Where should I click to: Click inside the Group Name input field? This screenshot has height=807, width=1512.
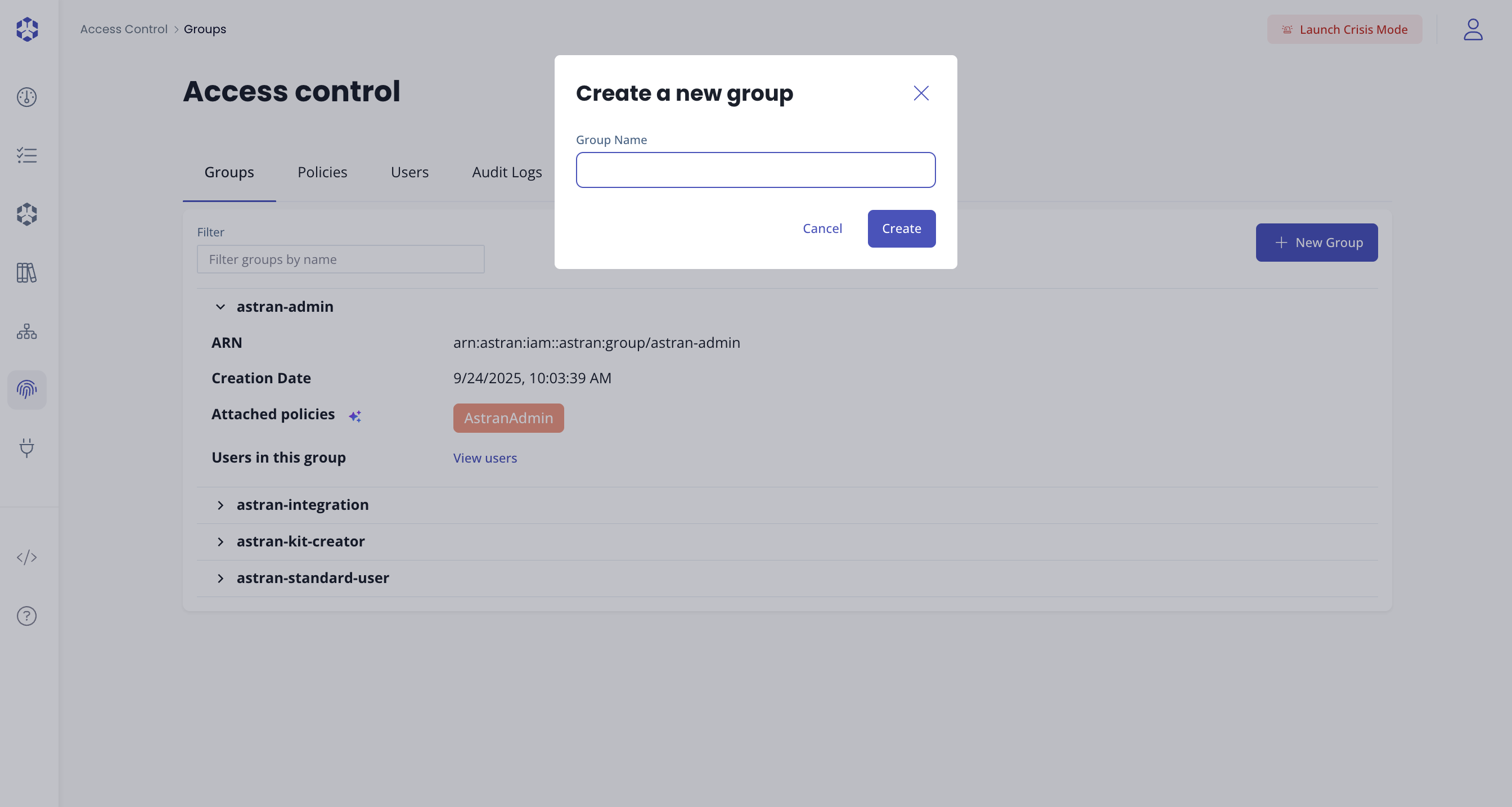tap(755, 170)
